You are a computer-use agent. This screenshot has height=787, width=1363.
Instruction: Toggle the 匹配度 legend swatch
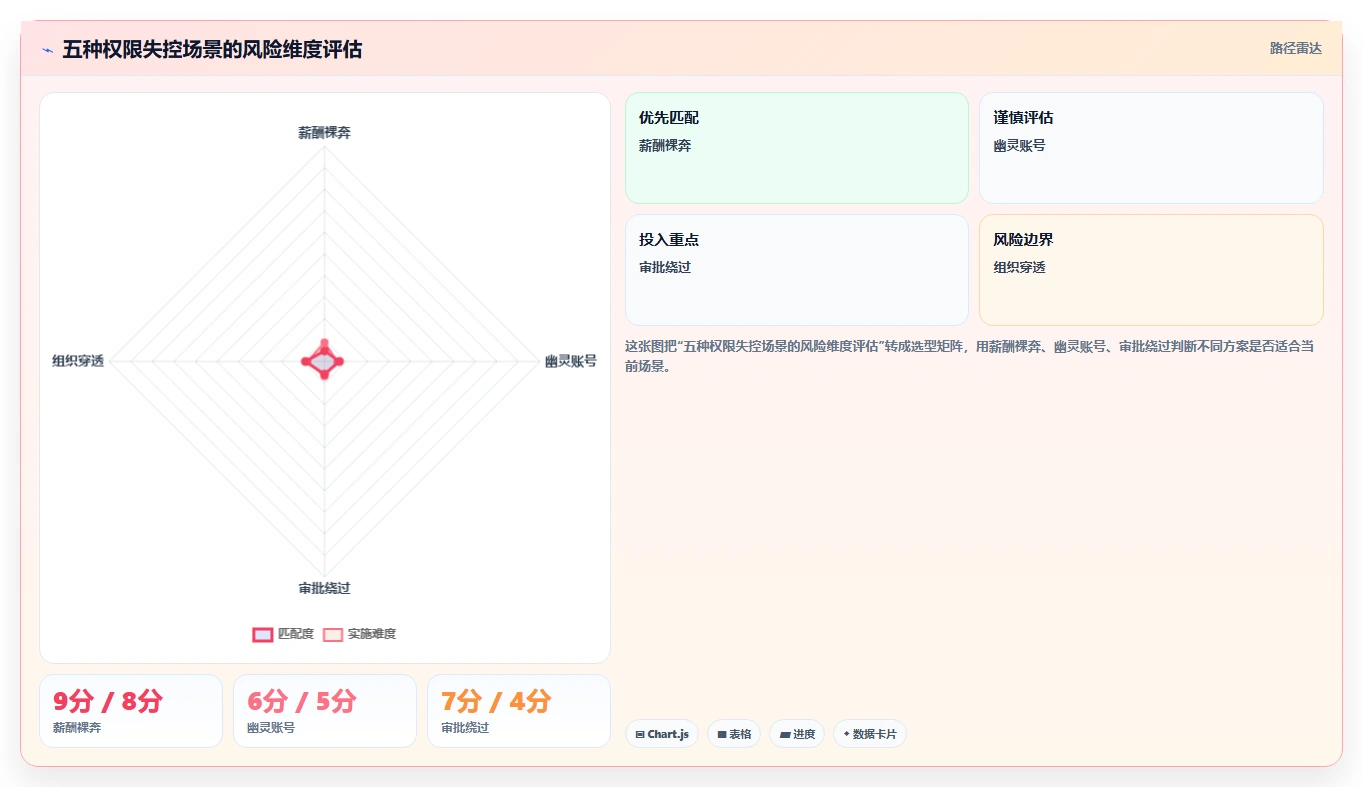[263, 634]
